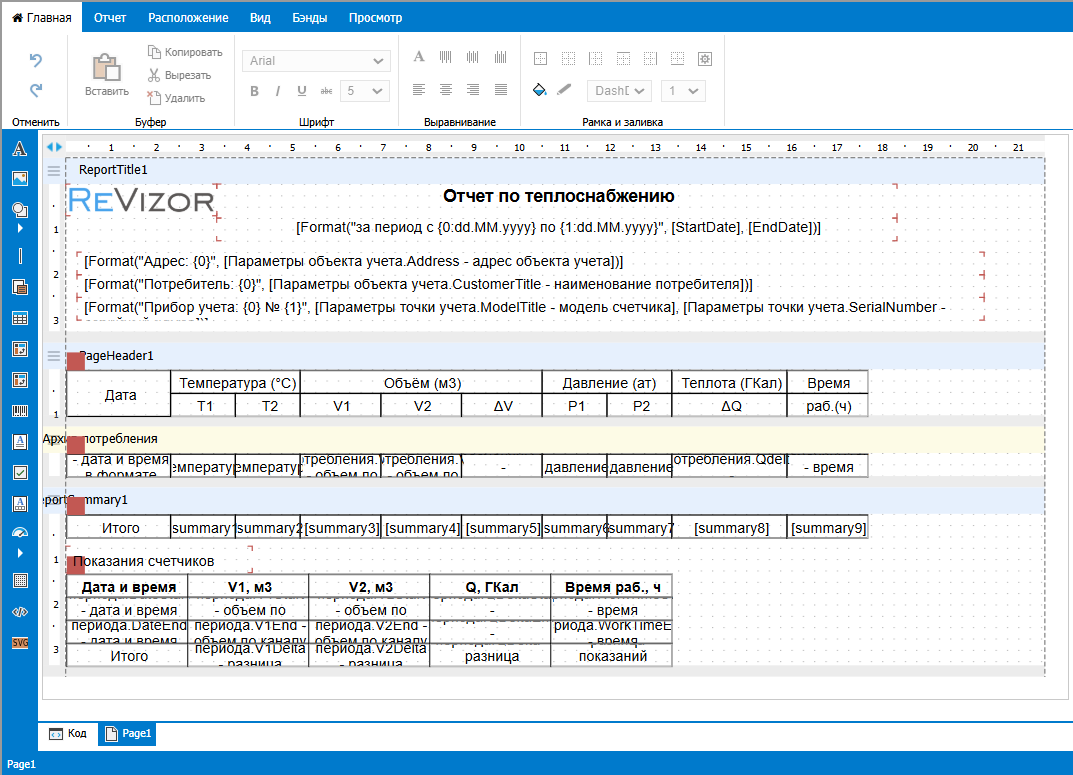
Task: Toggle the right border line
Action: [650, 59]
